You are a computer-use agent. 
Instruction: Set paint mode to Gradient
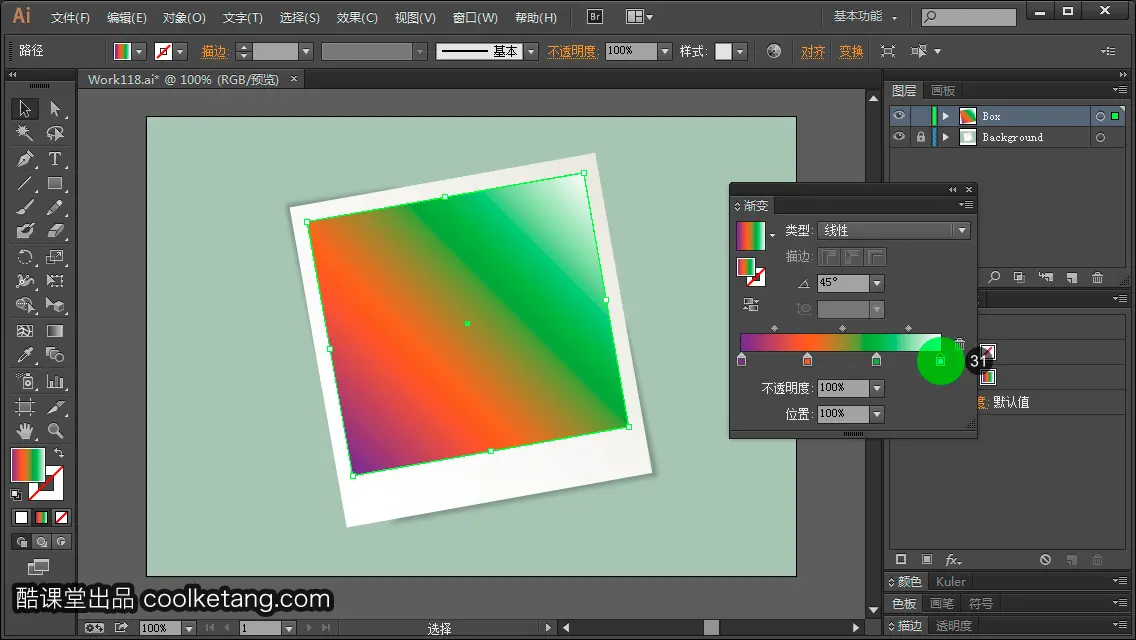tap(41, 518)
